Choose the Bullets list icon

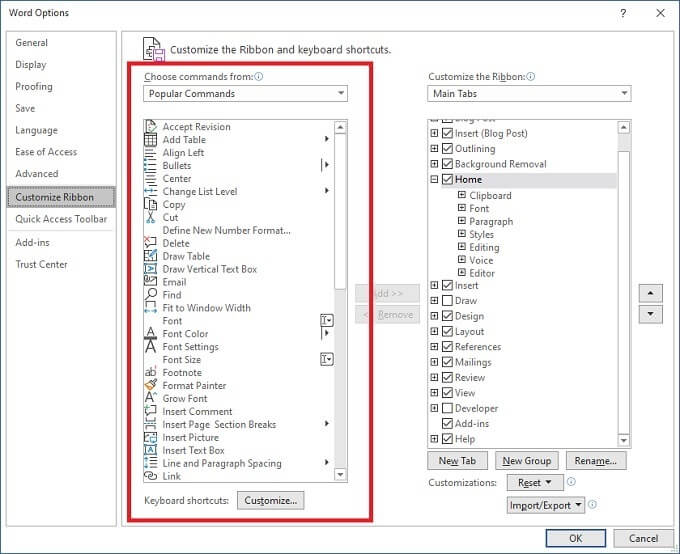tap(150, 166)
